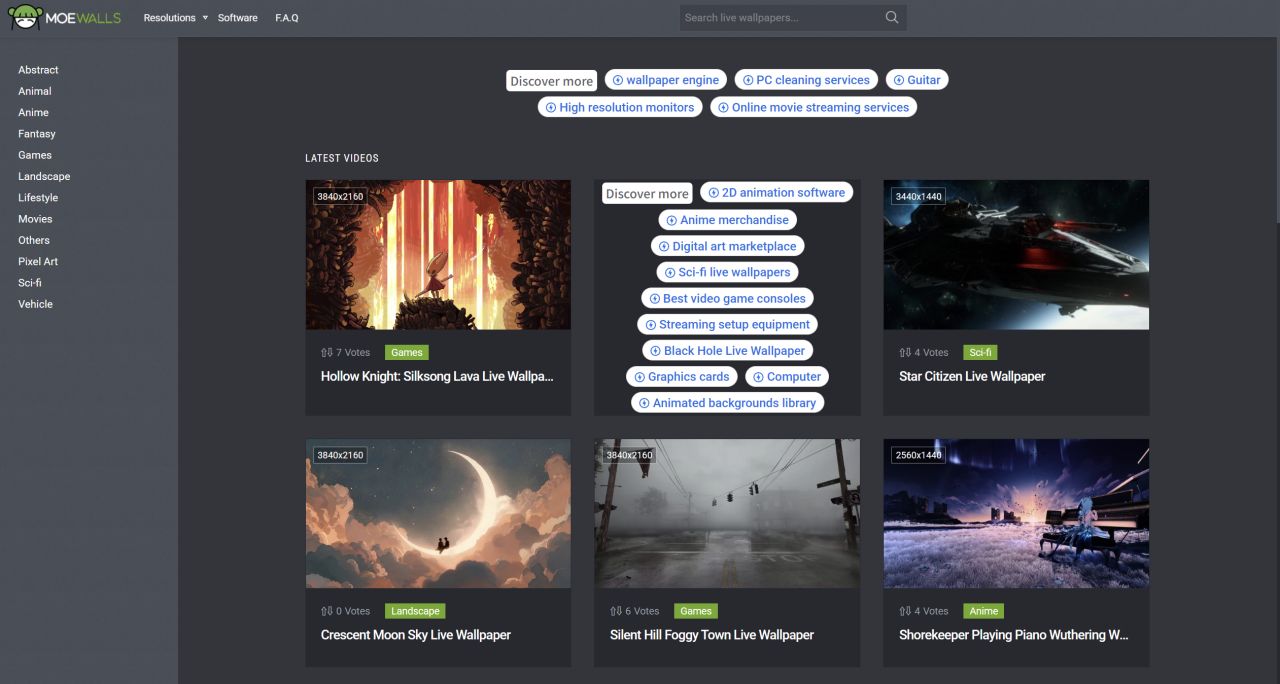Select the Anime category in sidebar
Viewport: 1280px width, 684px height.
(33, 112)
